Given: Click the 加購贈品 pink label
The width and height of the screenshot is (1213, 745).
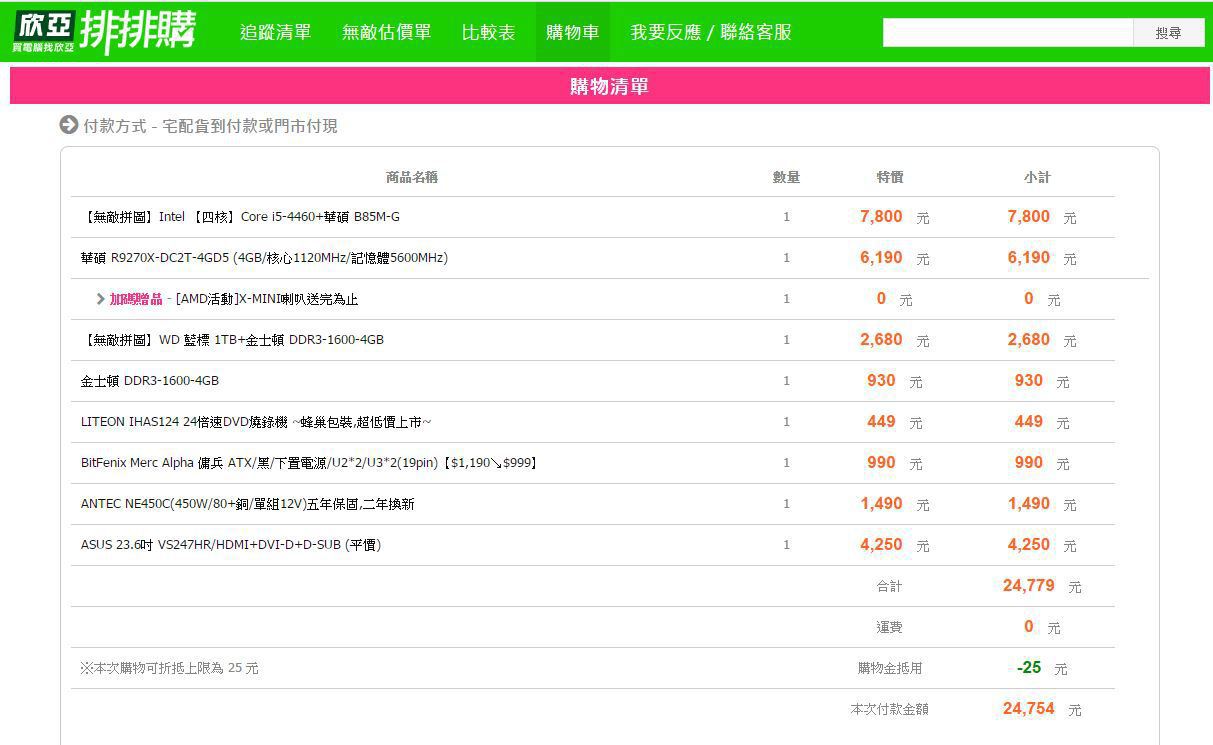Looking at the screenshot, I should 136,299.
